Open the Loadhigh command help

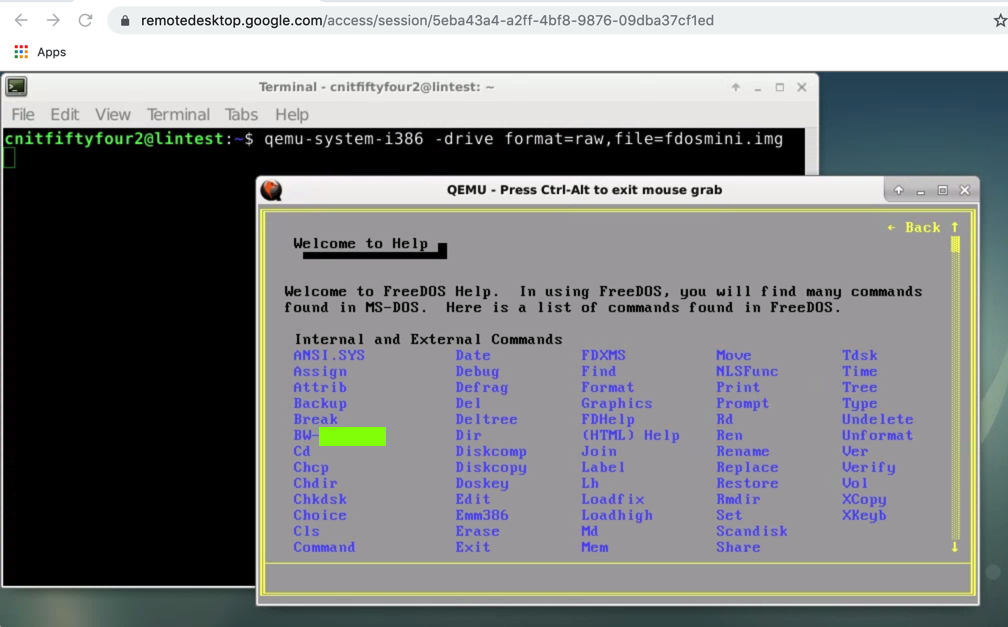tap(617, 516)
